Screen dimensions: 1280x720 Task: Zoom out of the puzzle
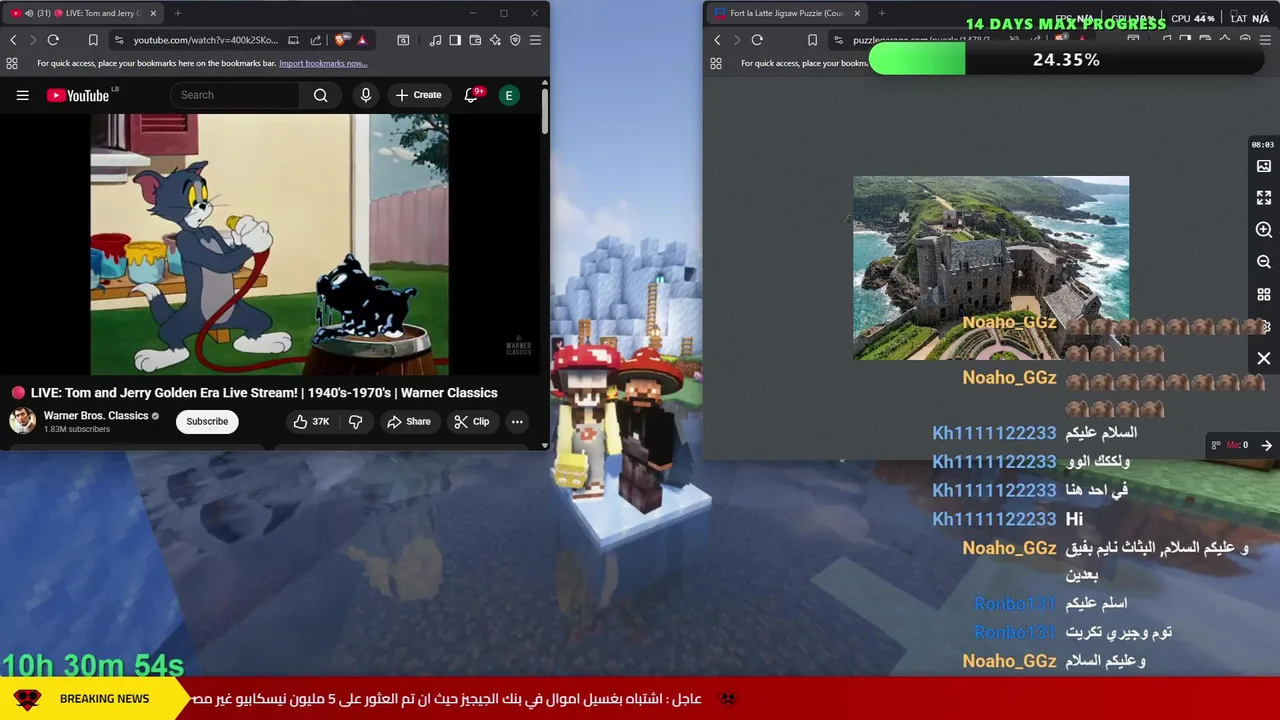[1264, 262]
